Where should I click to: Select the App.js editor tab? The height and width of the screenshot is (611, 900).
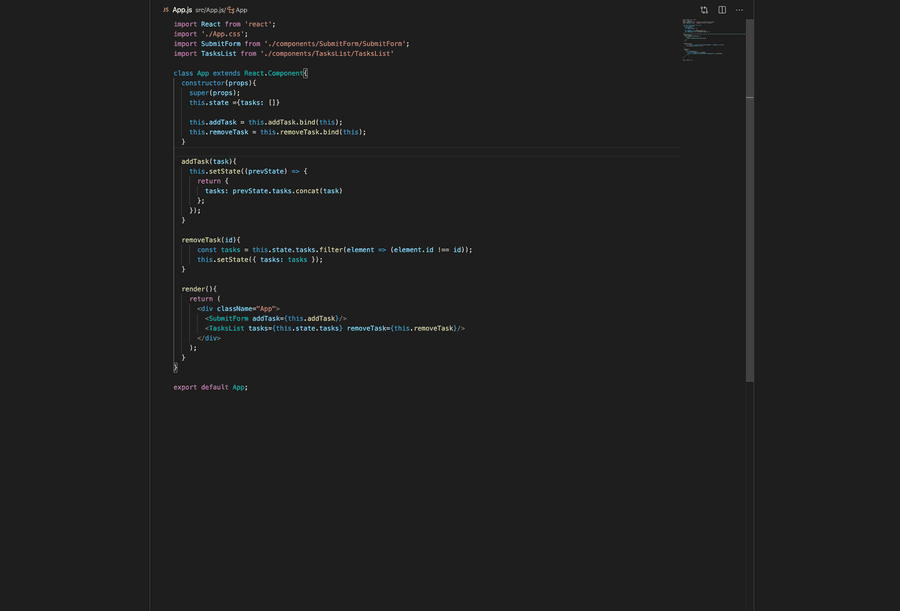182,10
